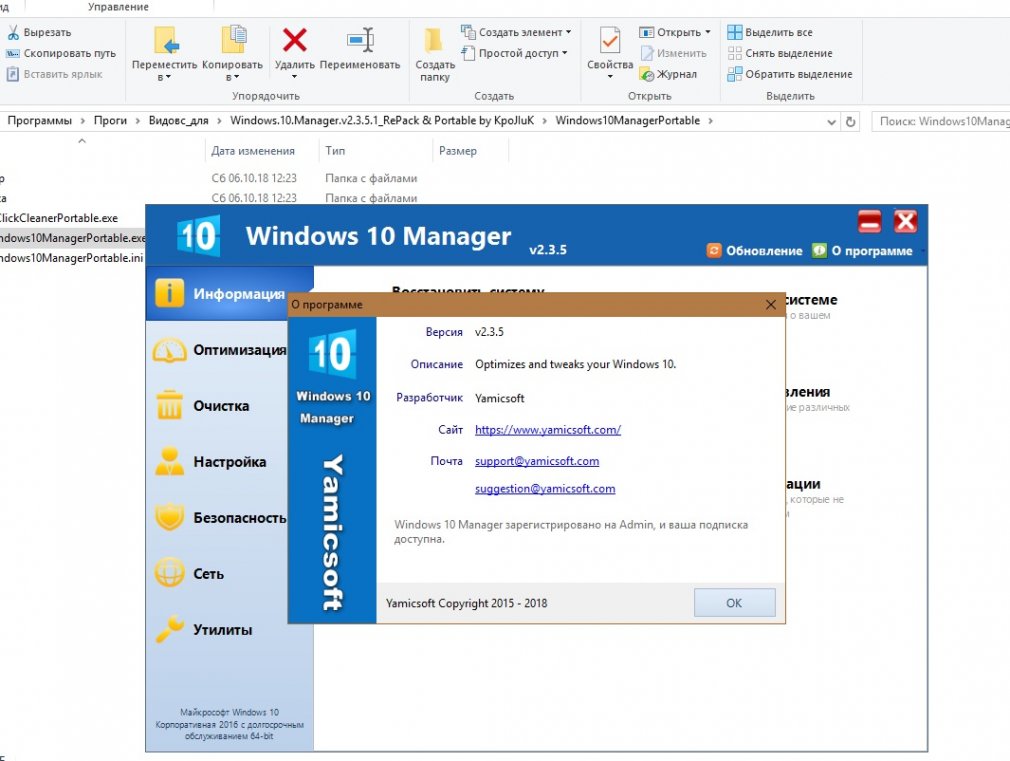This screenshot has height=761, width=1010.
Task: Select the ClickCleanerPortable.exe file
Action: 59,218
